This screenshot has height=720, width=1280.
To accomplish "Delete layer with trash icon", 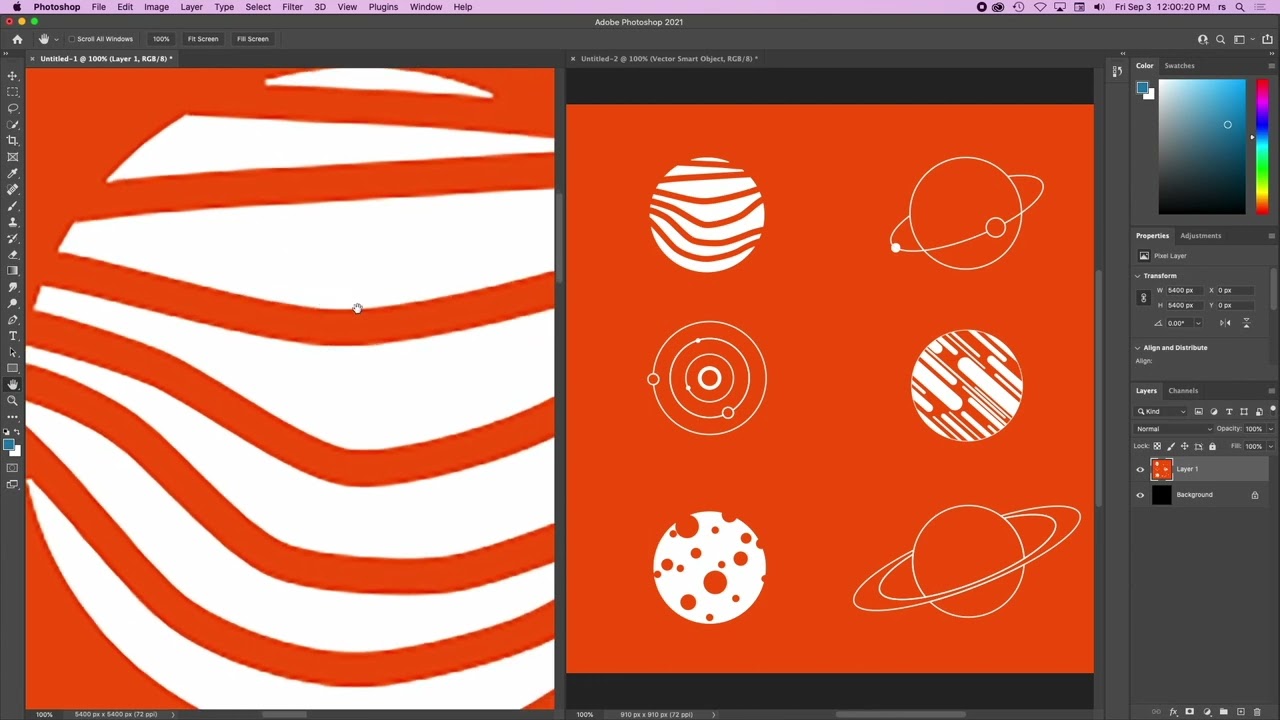I will (1257, 712).
